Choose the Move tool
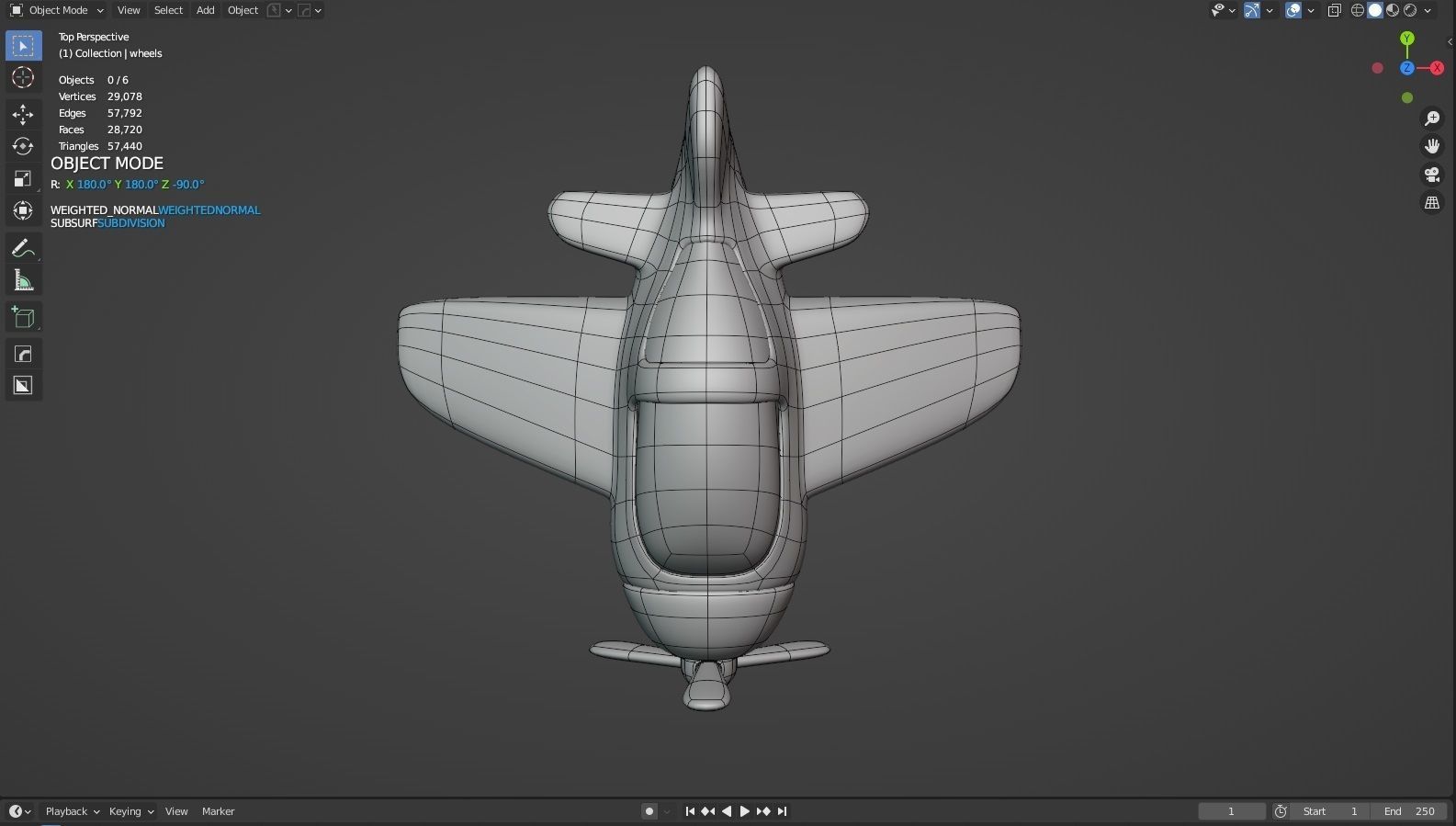This screenshot has width=1456, height=826. coord(23,114)
